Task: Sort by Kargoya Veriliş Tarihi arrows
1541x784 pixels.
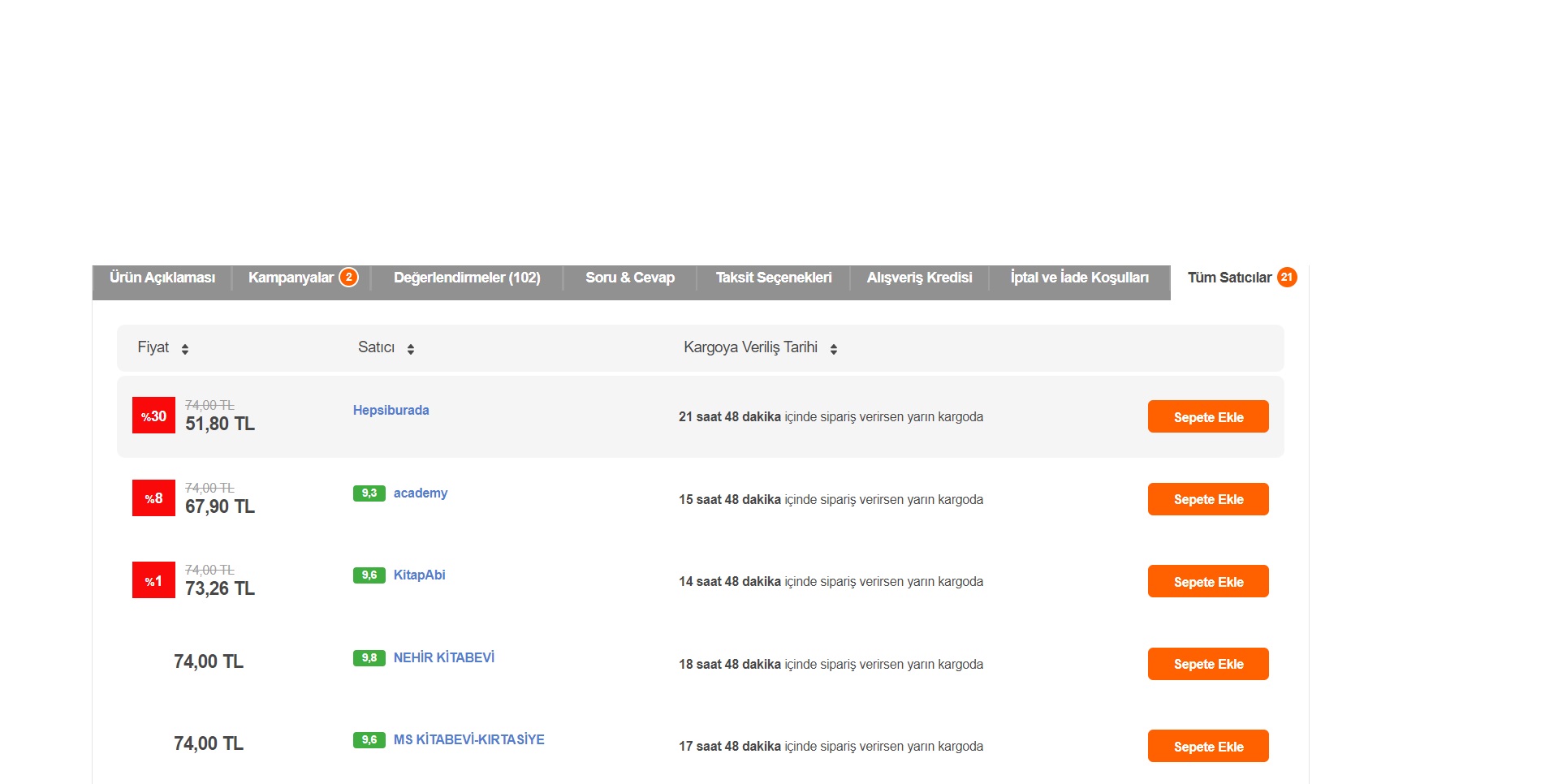Action: [x=834, y=349]
